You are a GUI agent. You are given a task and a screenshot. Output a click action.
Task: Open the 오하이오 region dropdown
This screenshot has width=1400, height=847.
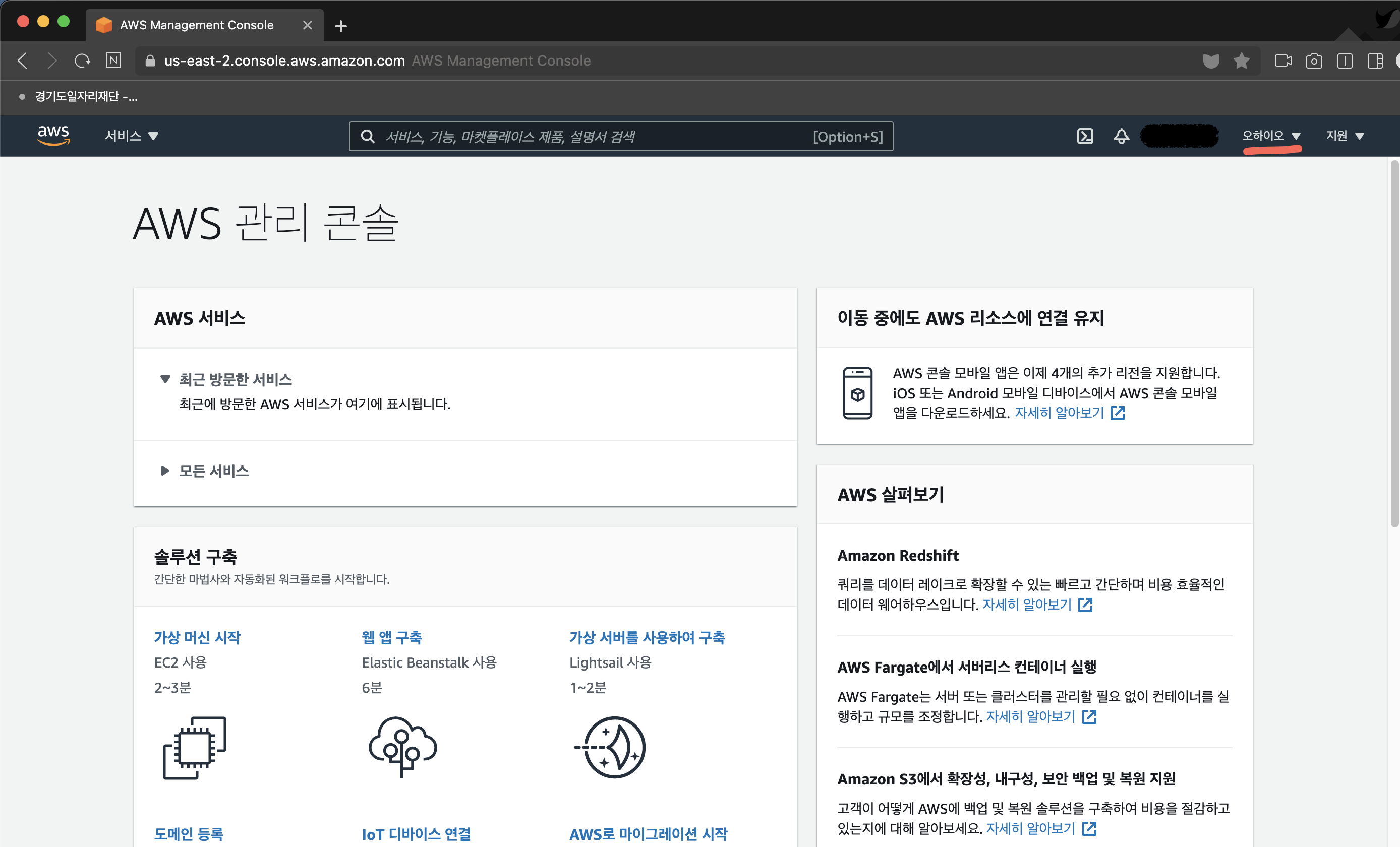[1270, 136]
